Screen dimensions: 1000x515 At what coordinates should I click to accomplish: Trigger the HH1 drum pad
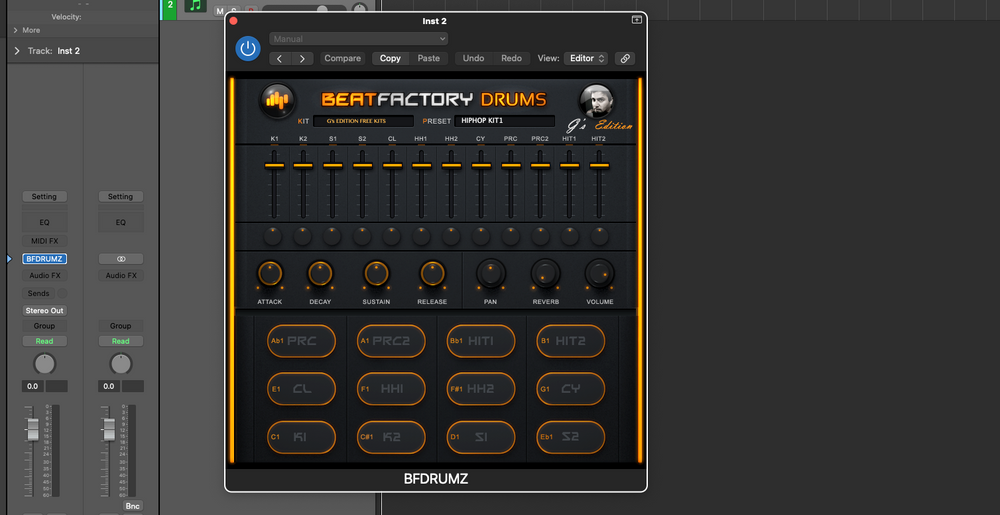[x=391, y=389]
